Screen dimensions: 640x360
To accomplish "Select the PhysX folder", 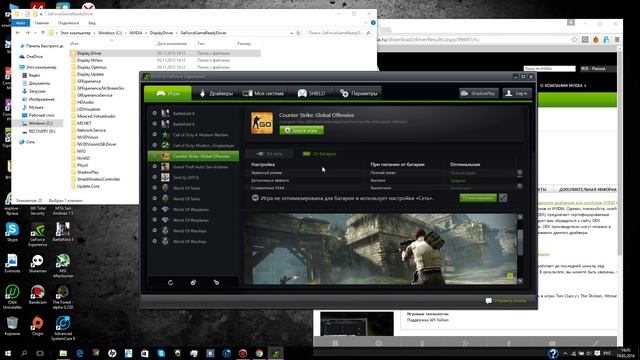I will point(82,165).
